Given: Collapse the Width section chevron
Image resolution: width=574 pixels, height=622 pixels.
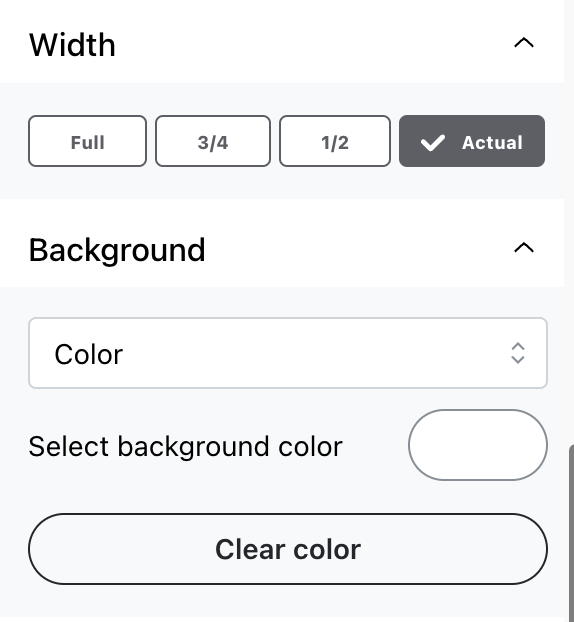Looking at the screenshot, I should (x=524, y=42).
